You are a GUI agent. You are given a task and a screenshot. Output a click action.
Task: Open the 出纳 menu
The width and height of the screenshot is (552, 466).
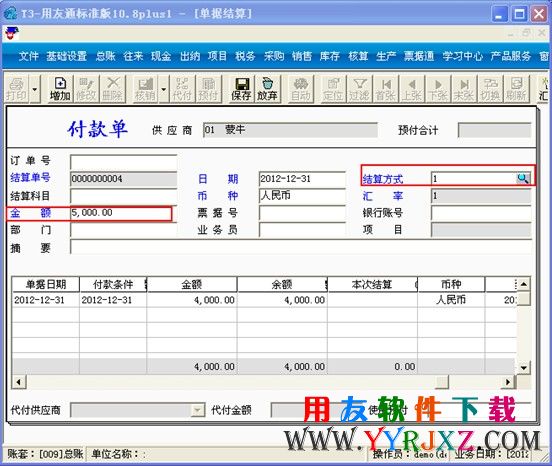point(190,56)
